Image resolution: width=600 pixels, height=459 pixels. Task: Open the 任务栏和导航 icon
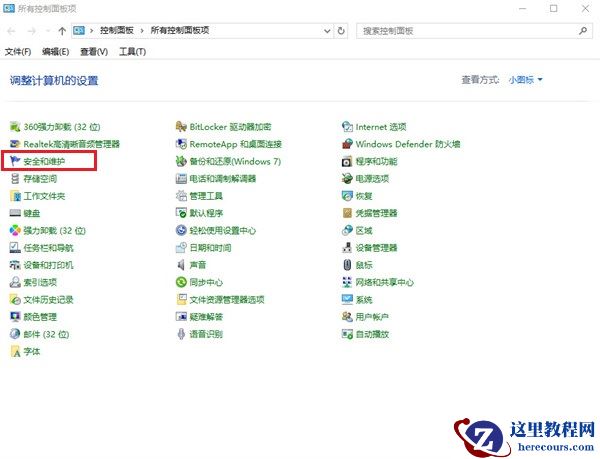coord(15,248)
